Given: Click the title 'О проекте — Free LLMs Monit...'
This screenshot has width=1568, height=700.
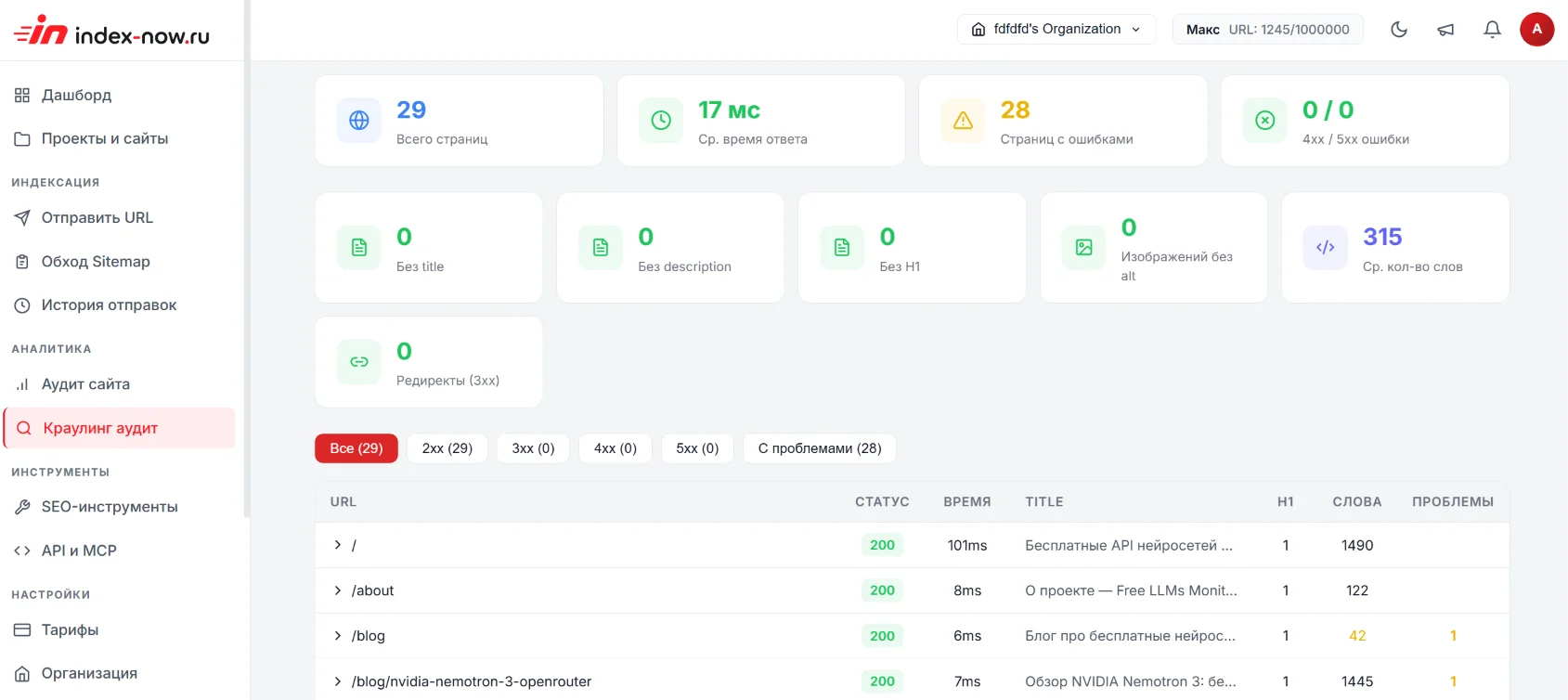Looking at the screenshot, I should 1131,590.
